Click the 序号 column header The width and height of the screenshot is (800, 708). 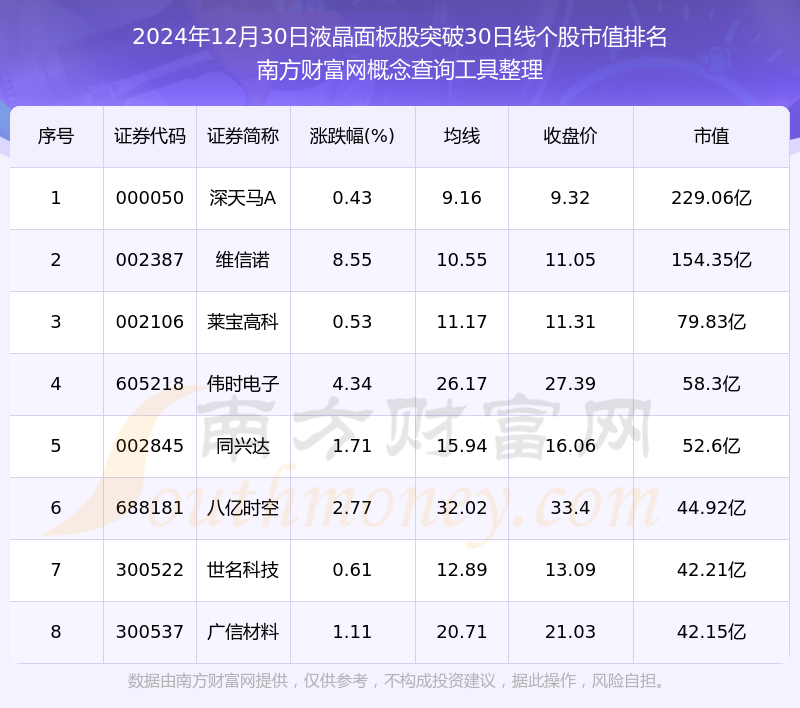[x=56, y=136]
